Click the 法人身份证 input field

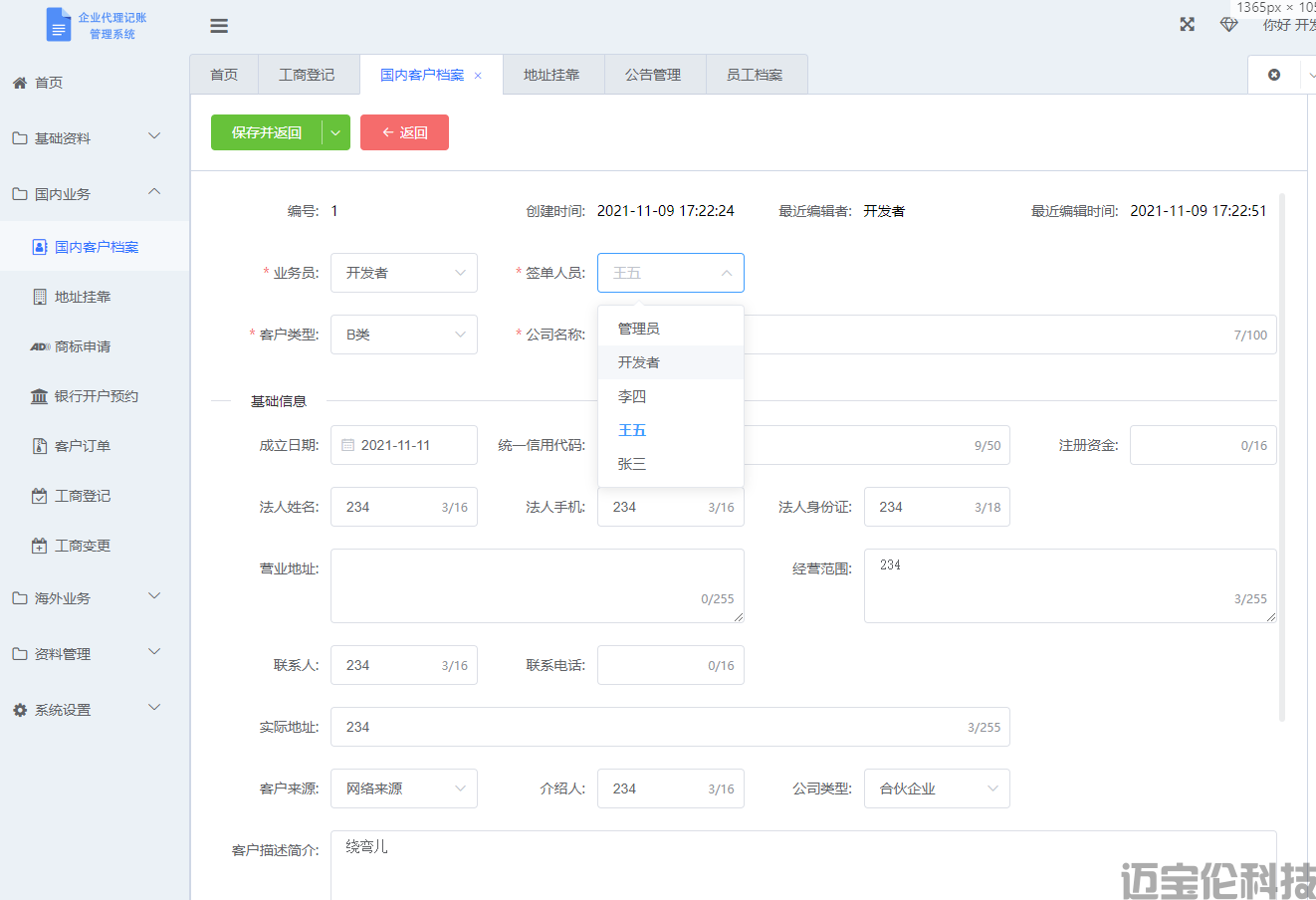(937, 507)
